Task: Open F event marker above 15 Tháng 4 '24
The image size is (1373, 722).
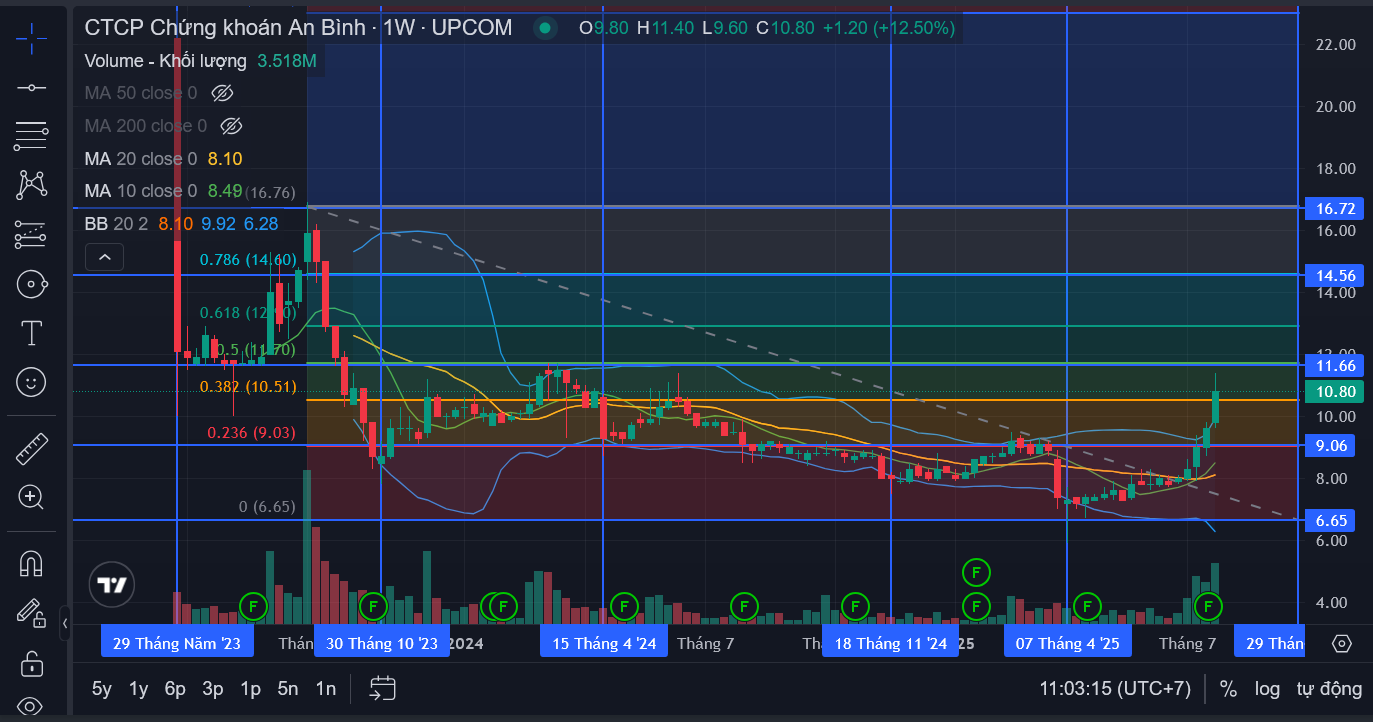Action: pyautogui.click(x=624, y=606)
